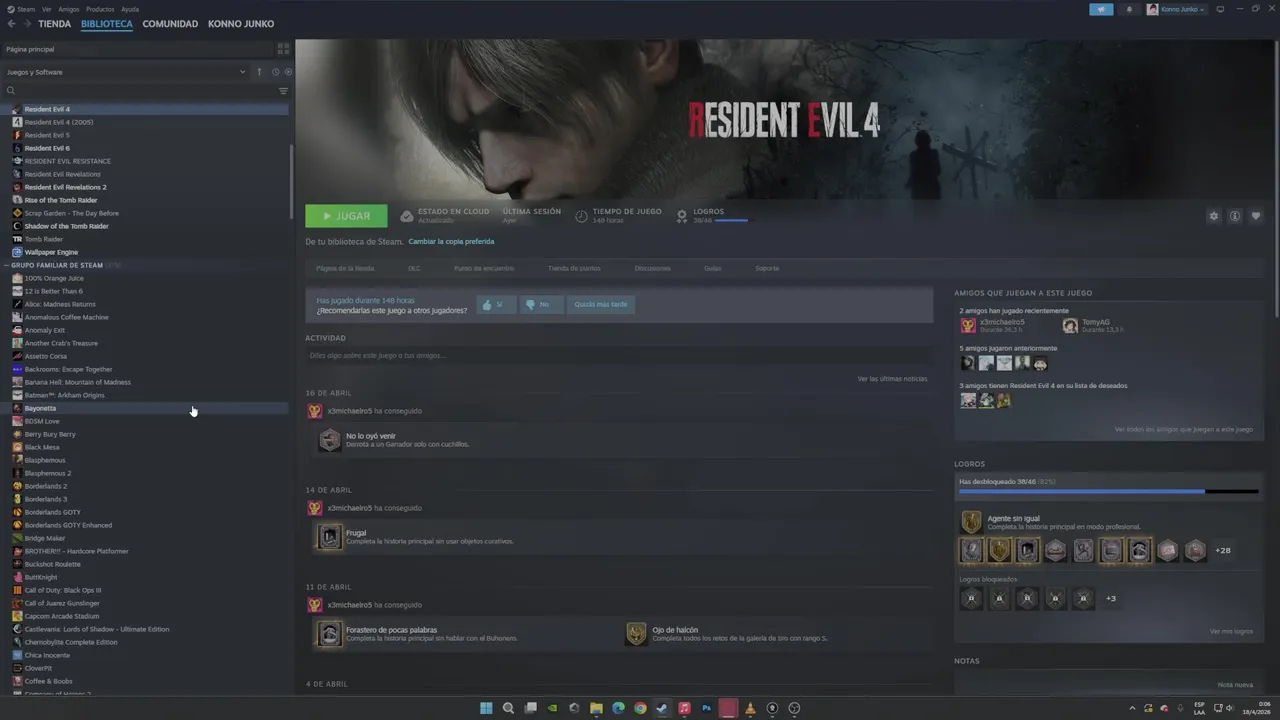
Task: Open Chrome from the taskbar
Action: click(640, 708)
